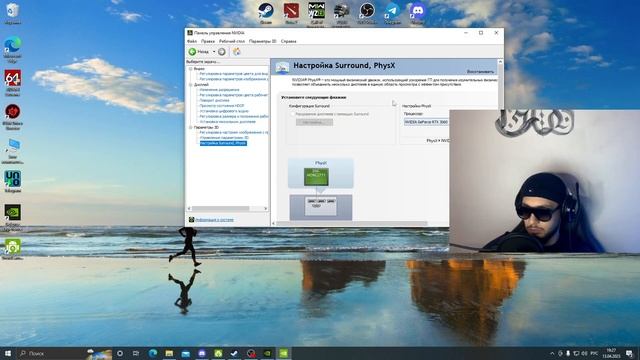
Task: Click the Восстановить link in the header
Action: pyautogui.click(x=480, y=71)
